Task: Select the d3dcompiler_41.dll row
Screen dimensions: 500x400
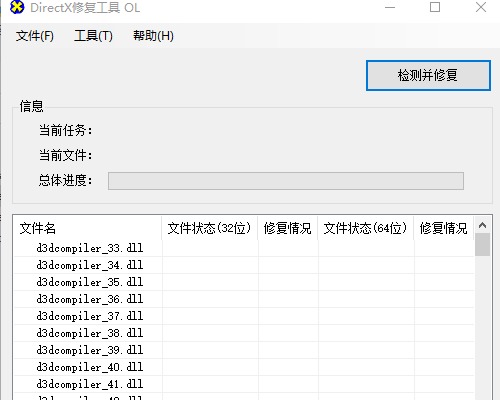Action: pyautogui.click(x=244, y=384)
